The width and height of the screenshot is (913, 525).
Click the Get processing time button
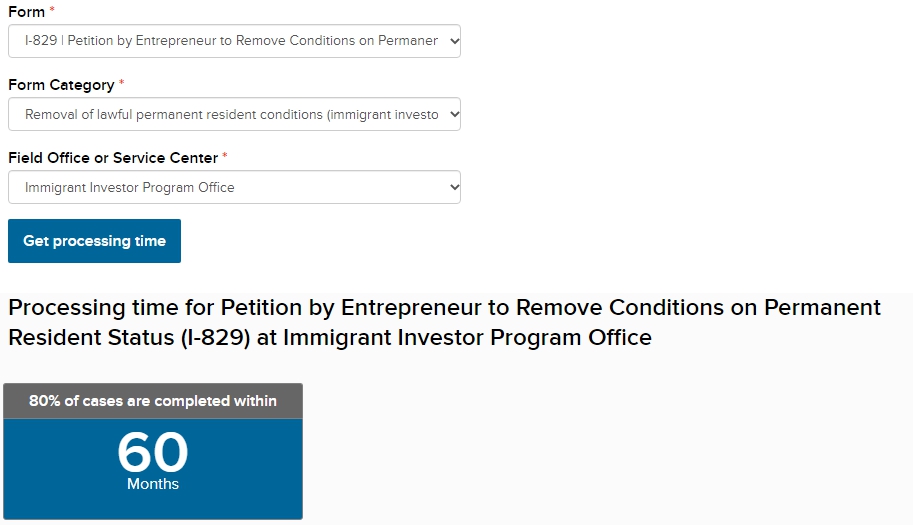(x=94, y=241)
